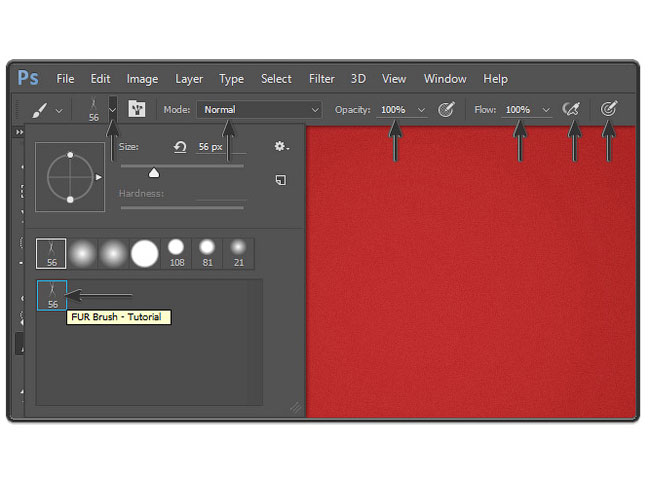
Task: Select the second soft round brush thumbnail
Action: 113,253
